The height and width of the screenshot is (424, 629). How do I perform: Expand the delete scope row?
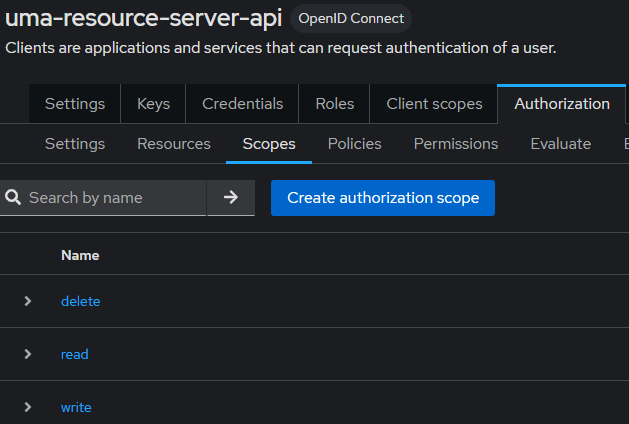click(28, 301)
